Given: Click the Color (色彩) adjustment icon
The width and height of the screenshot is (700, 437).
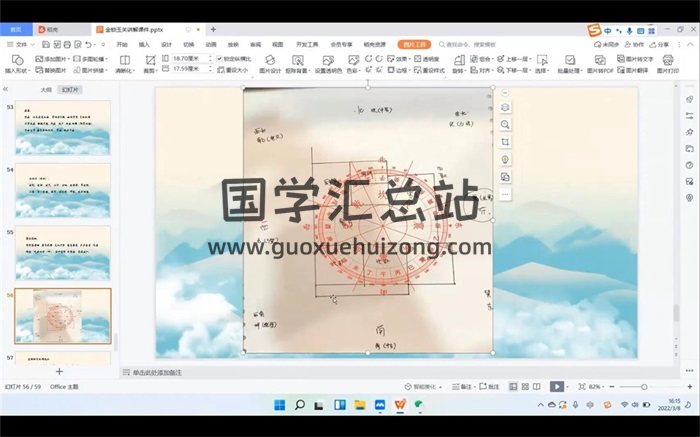Looking at the screenshot, I should click(x=353, y=64).
